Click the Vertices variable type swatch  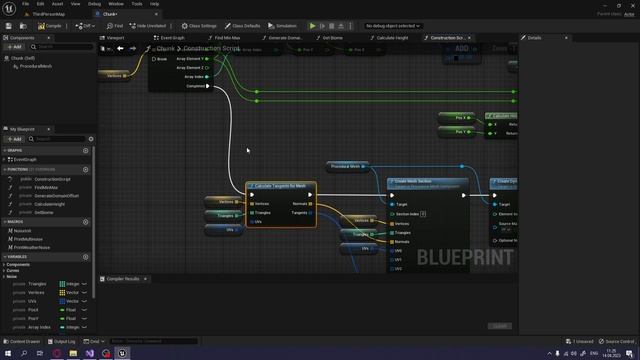tap(62, 293)
